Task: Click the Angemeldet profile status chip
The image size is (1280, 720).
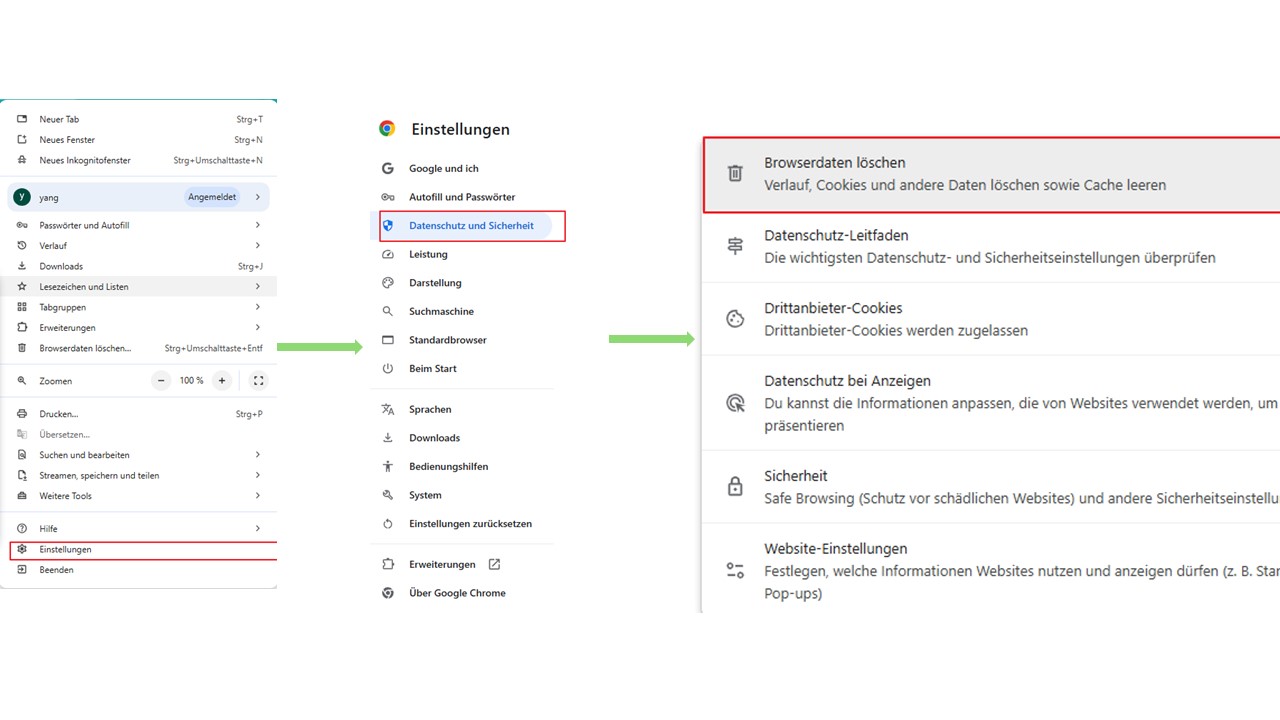Action: point(212,197)
